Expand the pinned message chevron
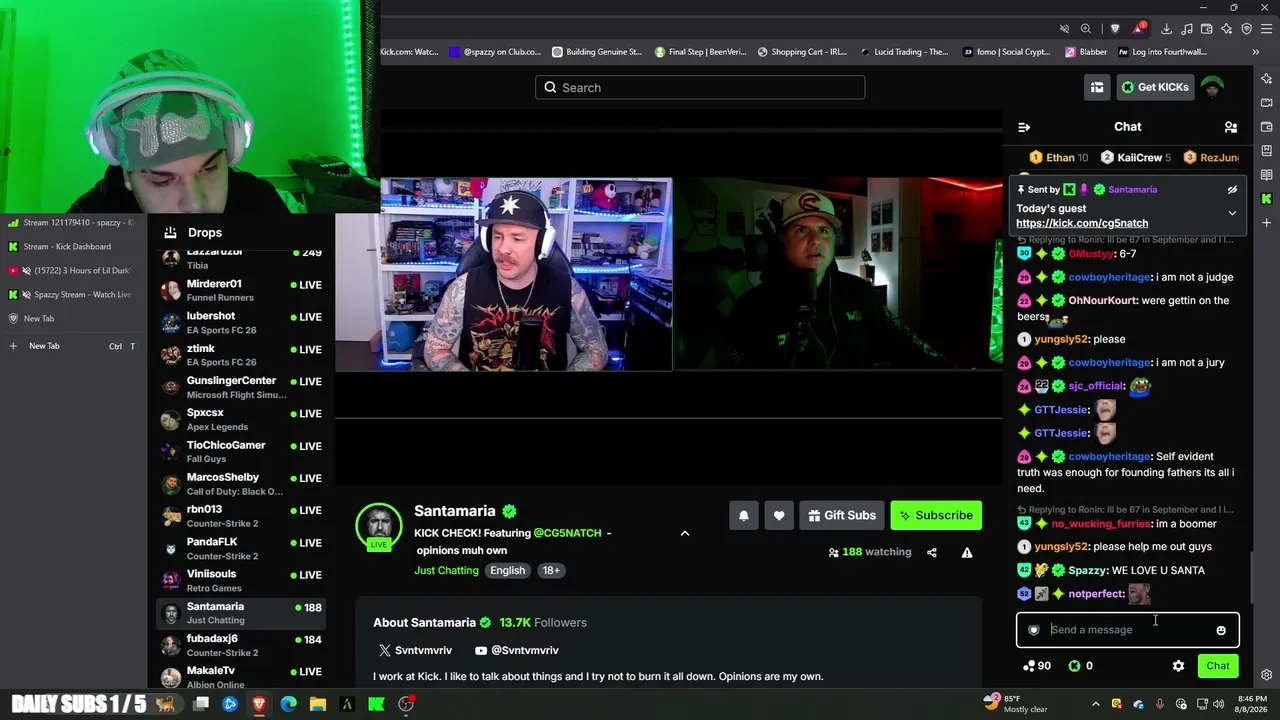Screen dimensions: 1280x720 coord(1232,213)
